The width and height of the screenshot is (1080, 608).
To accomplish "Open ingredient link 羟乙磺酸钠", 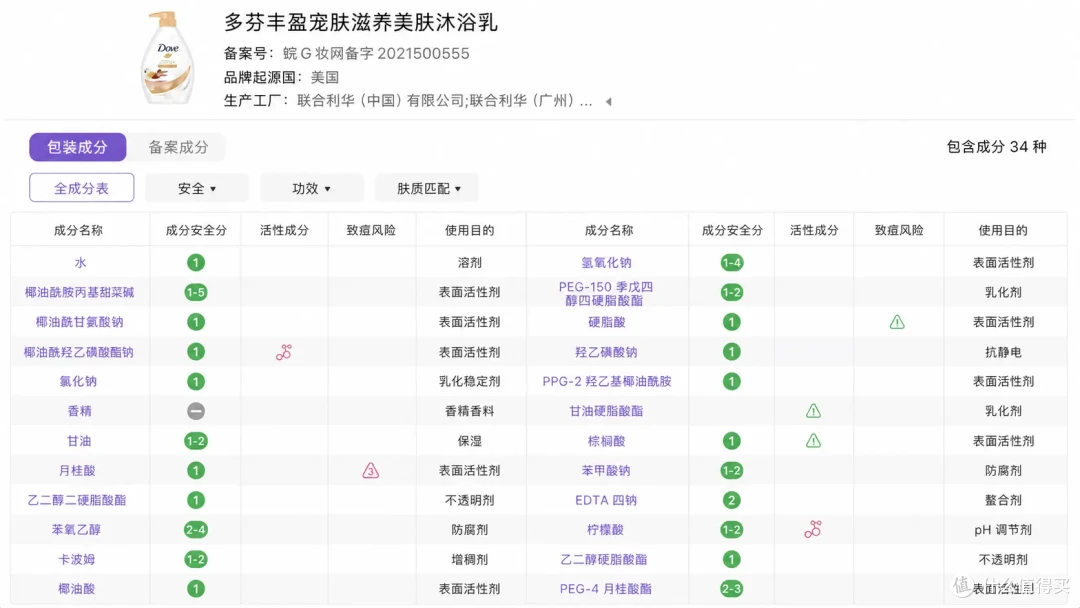I will 606,353.
